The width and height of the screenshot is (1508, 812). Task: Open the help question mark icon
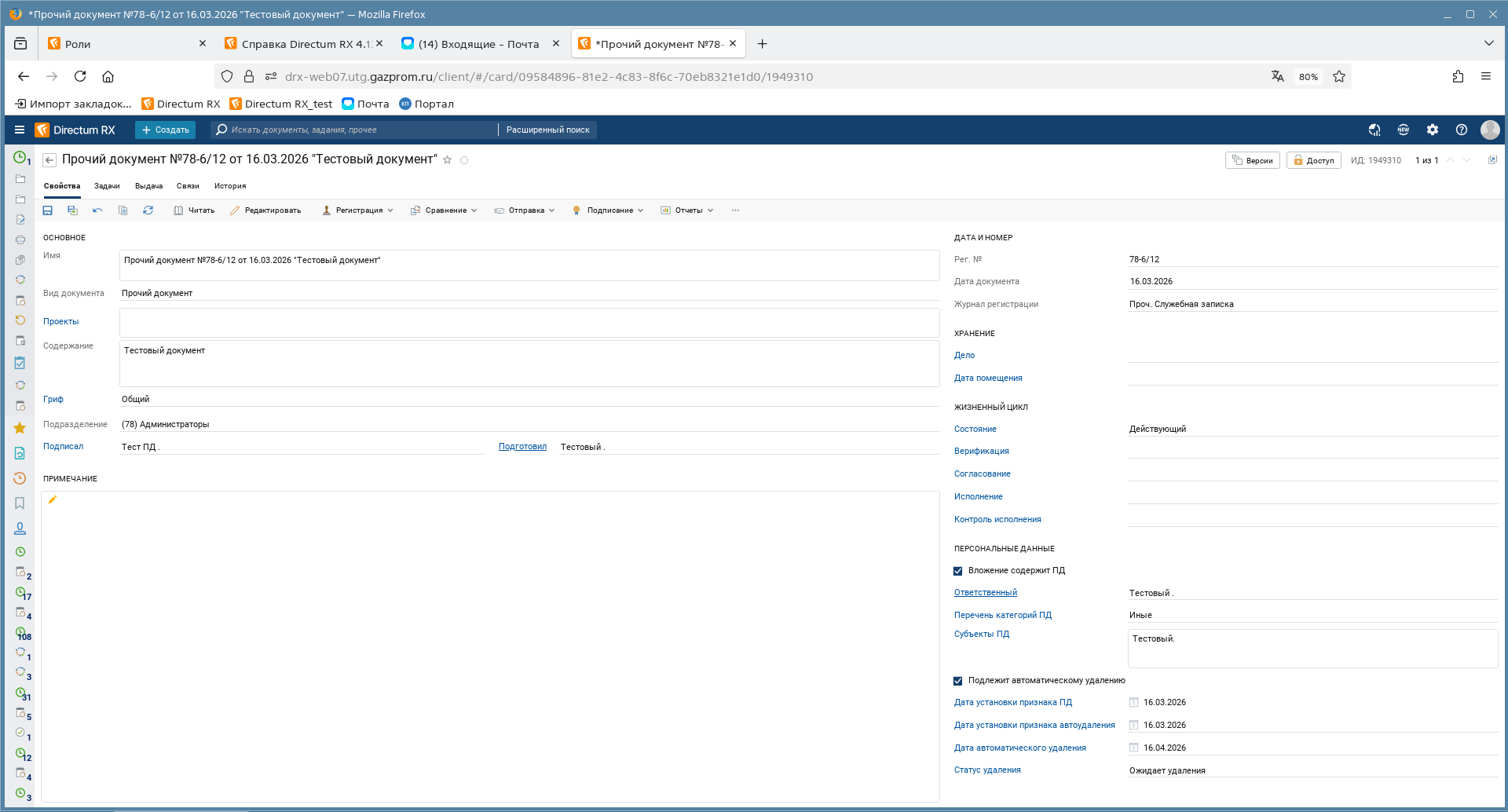point(1461,130)
